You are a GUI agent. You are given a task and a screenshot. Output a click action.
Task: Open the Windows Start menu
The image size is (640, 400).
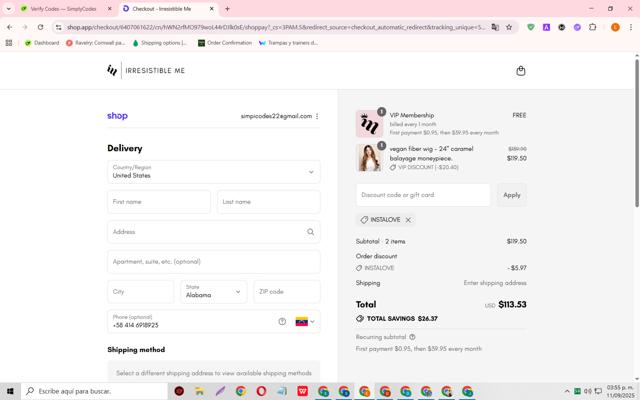click(10, 391)
